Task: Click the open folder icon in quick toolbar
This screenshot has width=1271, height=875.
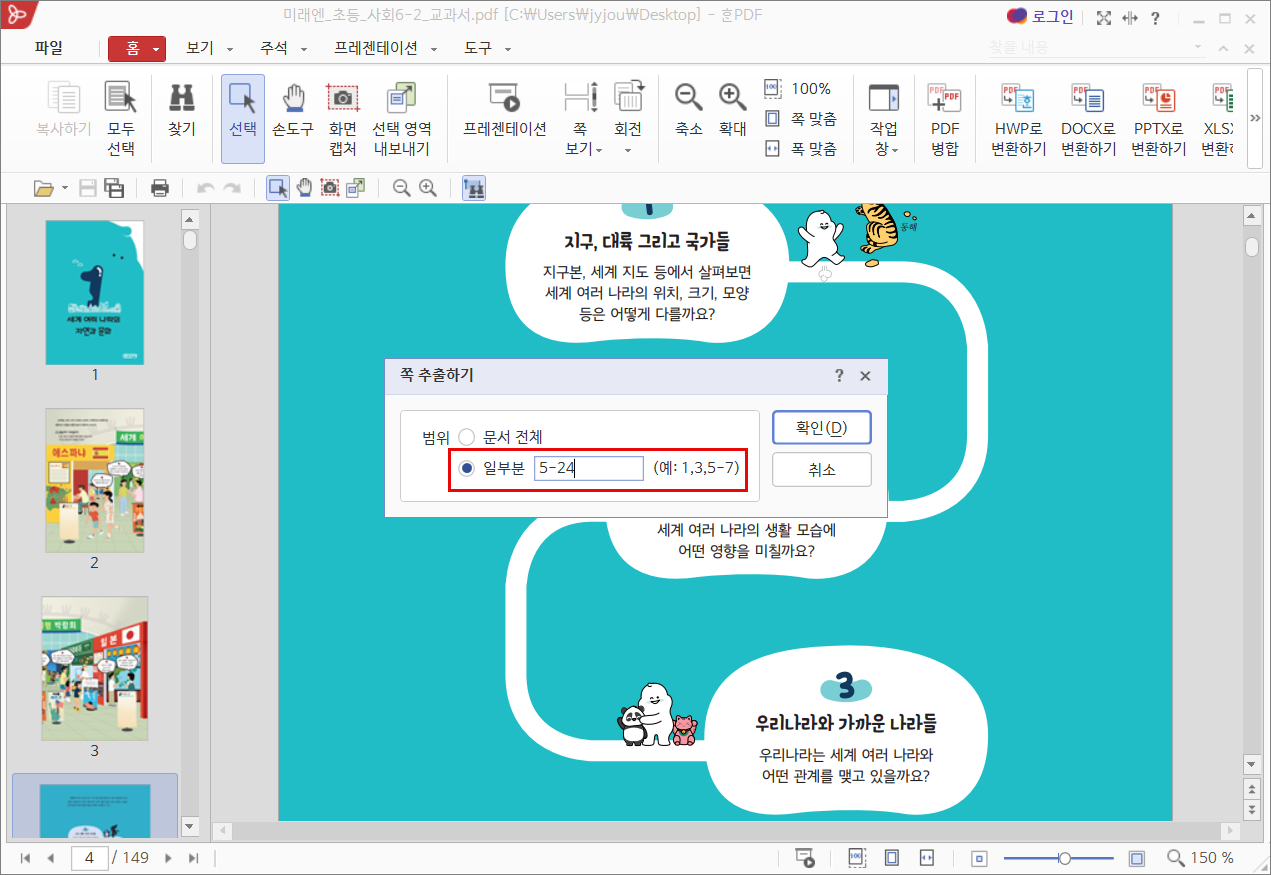Action: point(43,187)
